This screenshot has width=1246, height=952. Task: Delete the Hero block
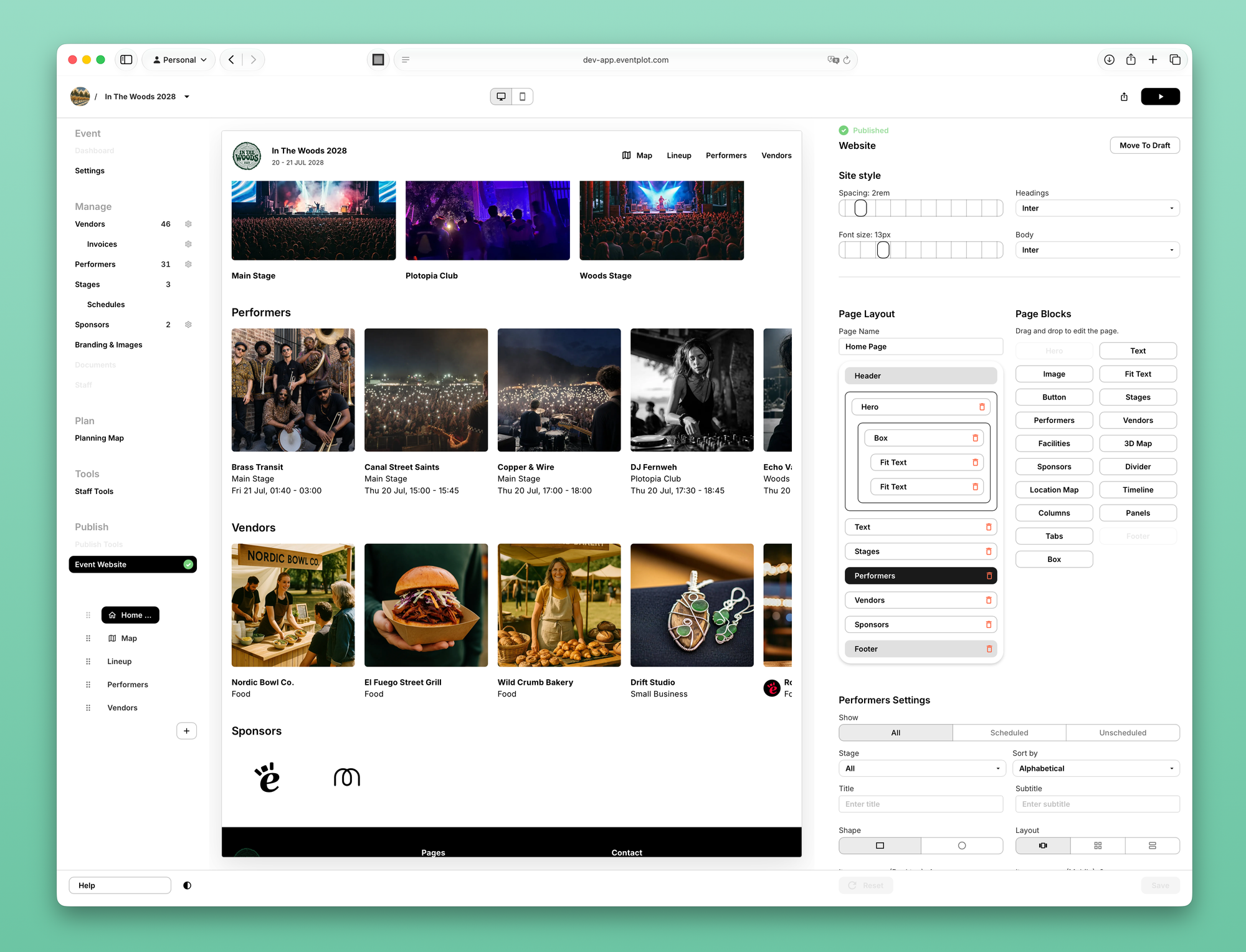[982, 407]
